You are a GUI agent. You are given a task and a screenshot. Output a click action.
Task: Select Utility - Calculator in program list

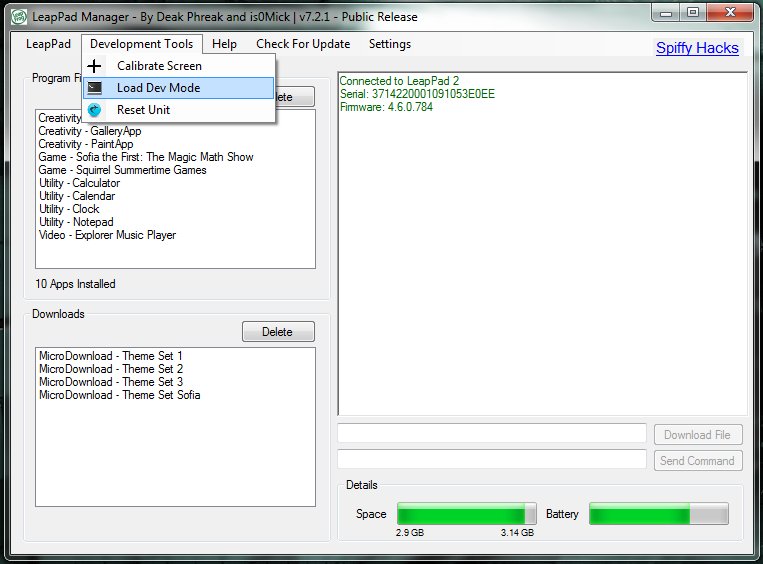point(79,183)
